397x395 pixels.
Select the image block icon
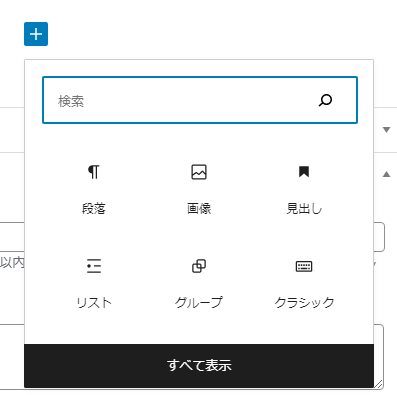tap(199, 172)
